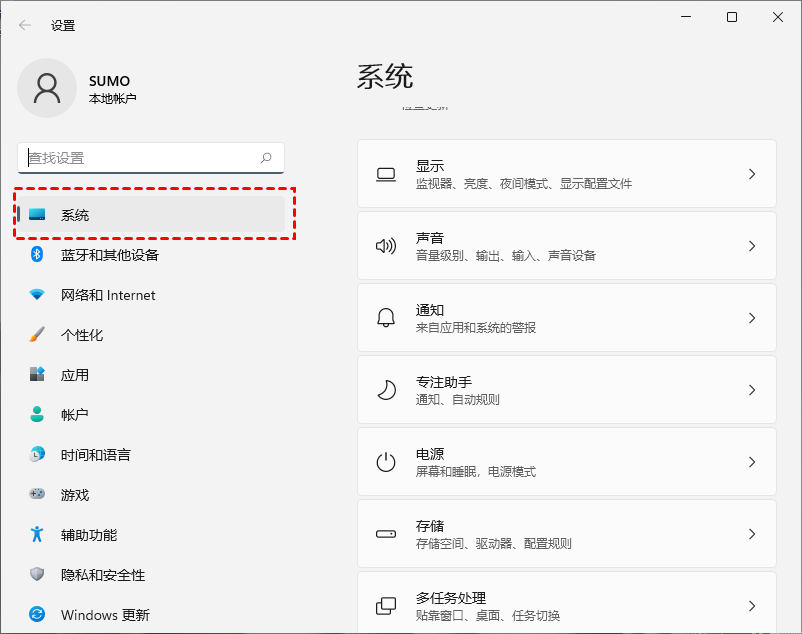Click the 帐户 person icon in sidebar
This screenshot has height=634, width=802.
37,414
